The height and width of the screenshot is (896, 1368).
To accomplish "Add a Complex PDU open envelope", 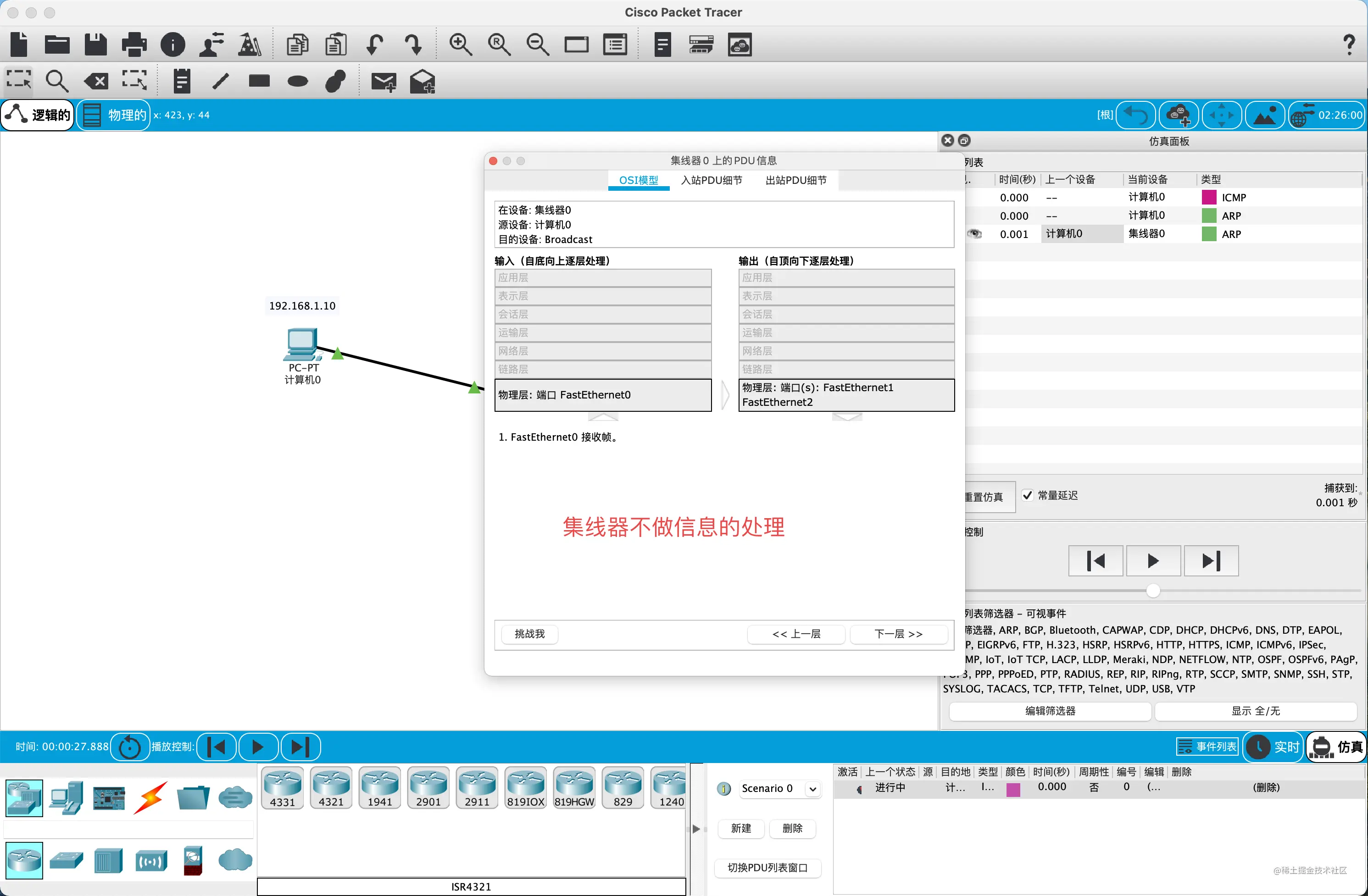I will (423, 82).
